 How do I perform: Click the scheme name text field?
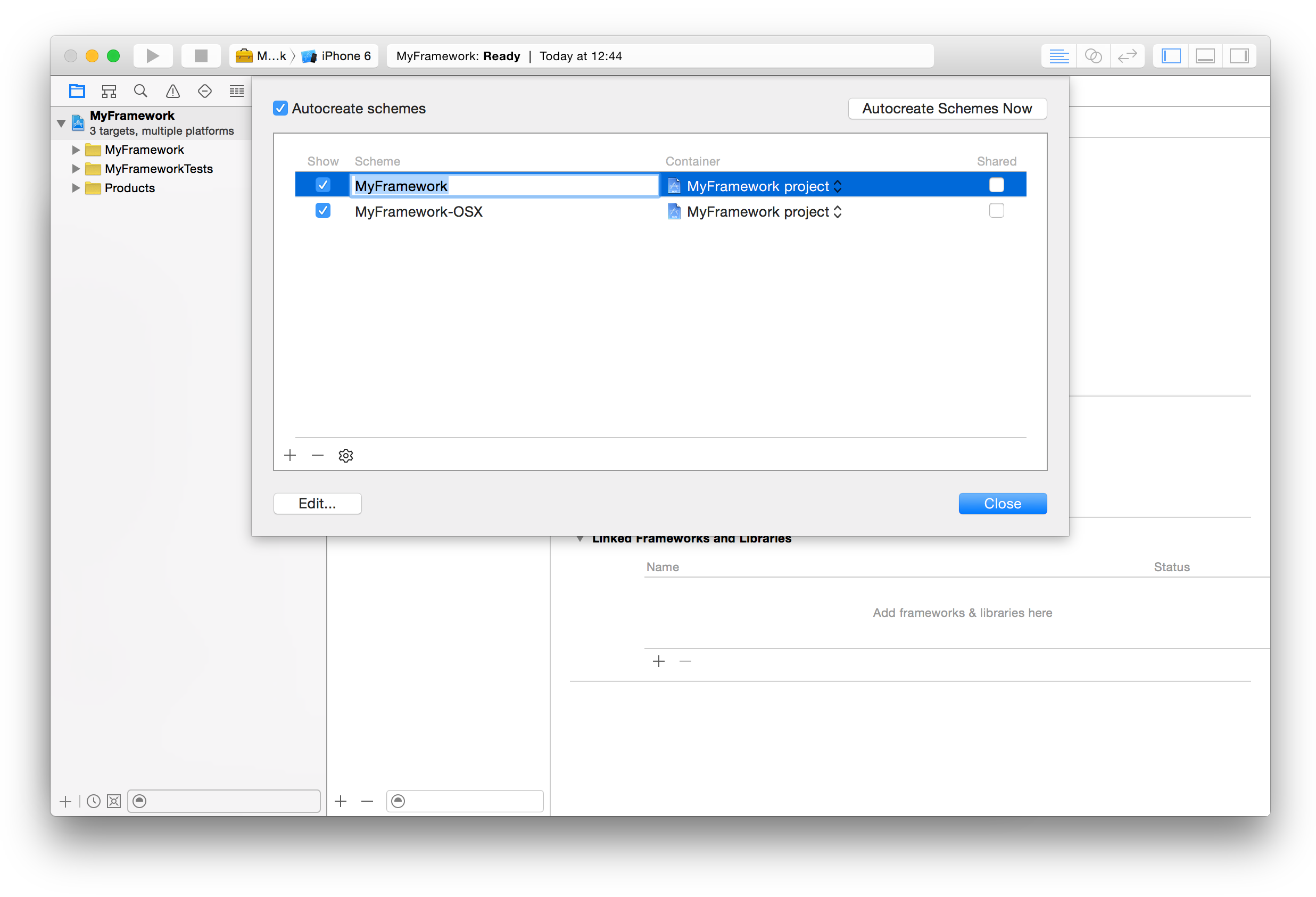[503, 185]
